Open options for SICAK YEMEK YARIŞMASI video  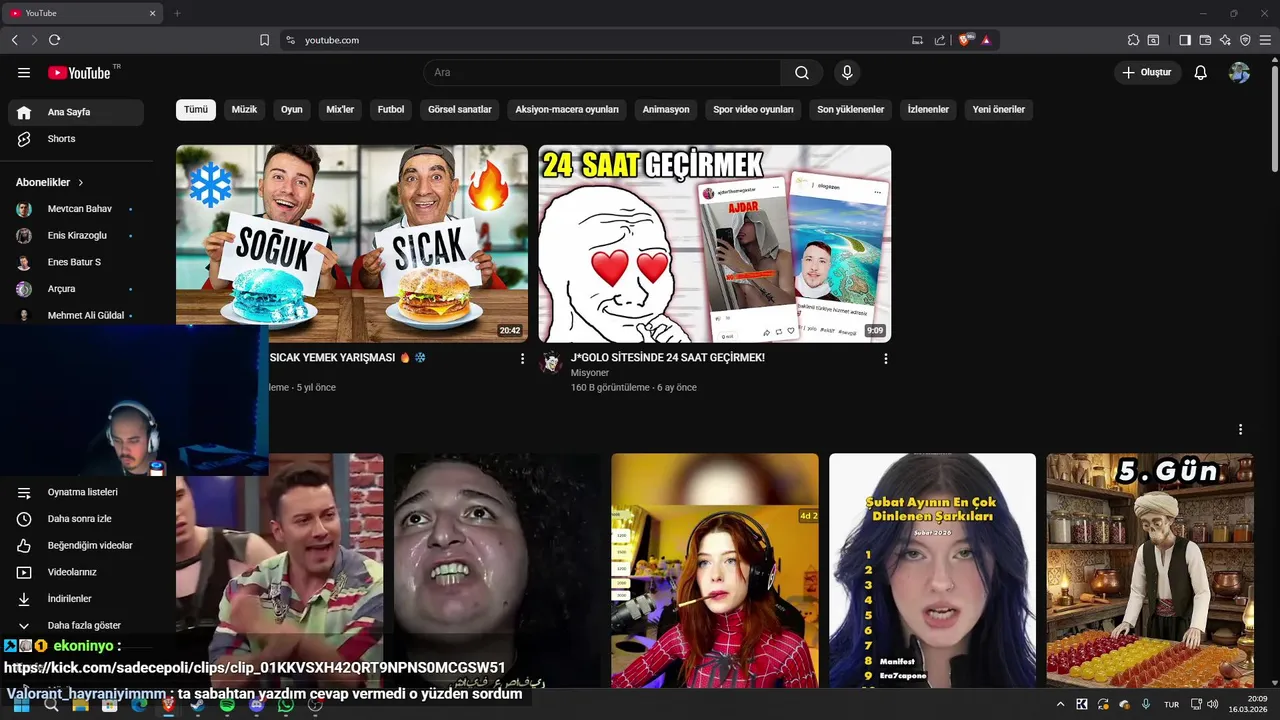[522, 358]
